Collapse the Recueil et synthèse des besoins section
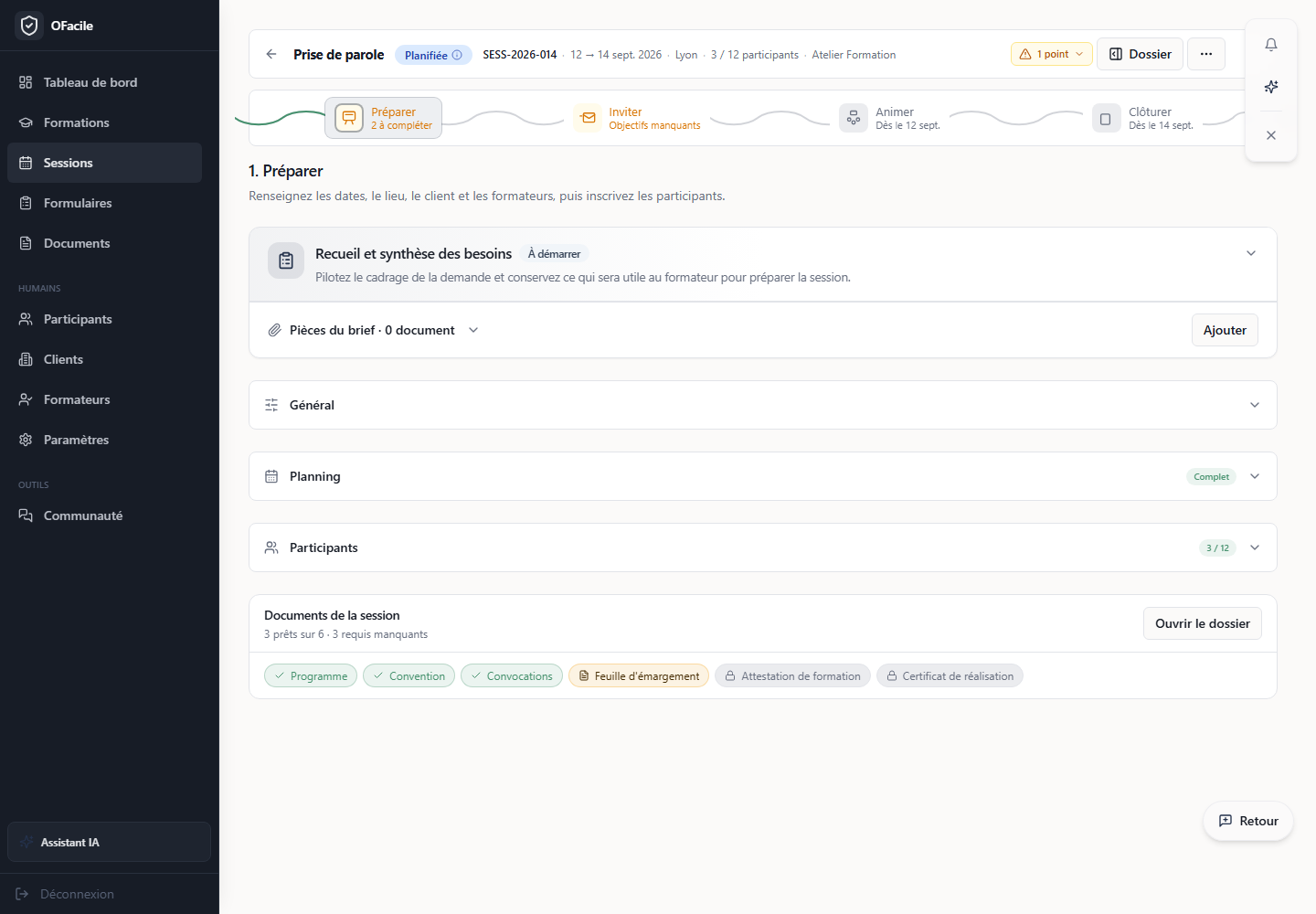Viewport: 1316px width, 914px height. (x=1251, y=253)
